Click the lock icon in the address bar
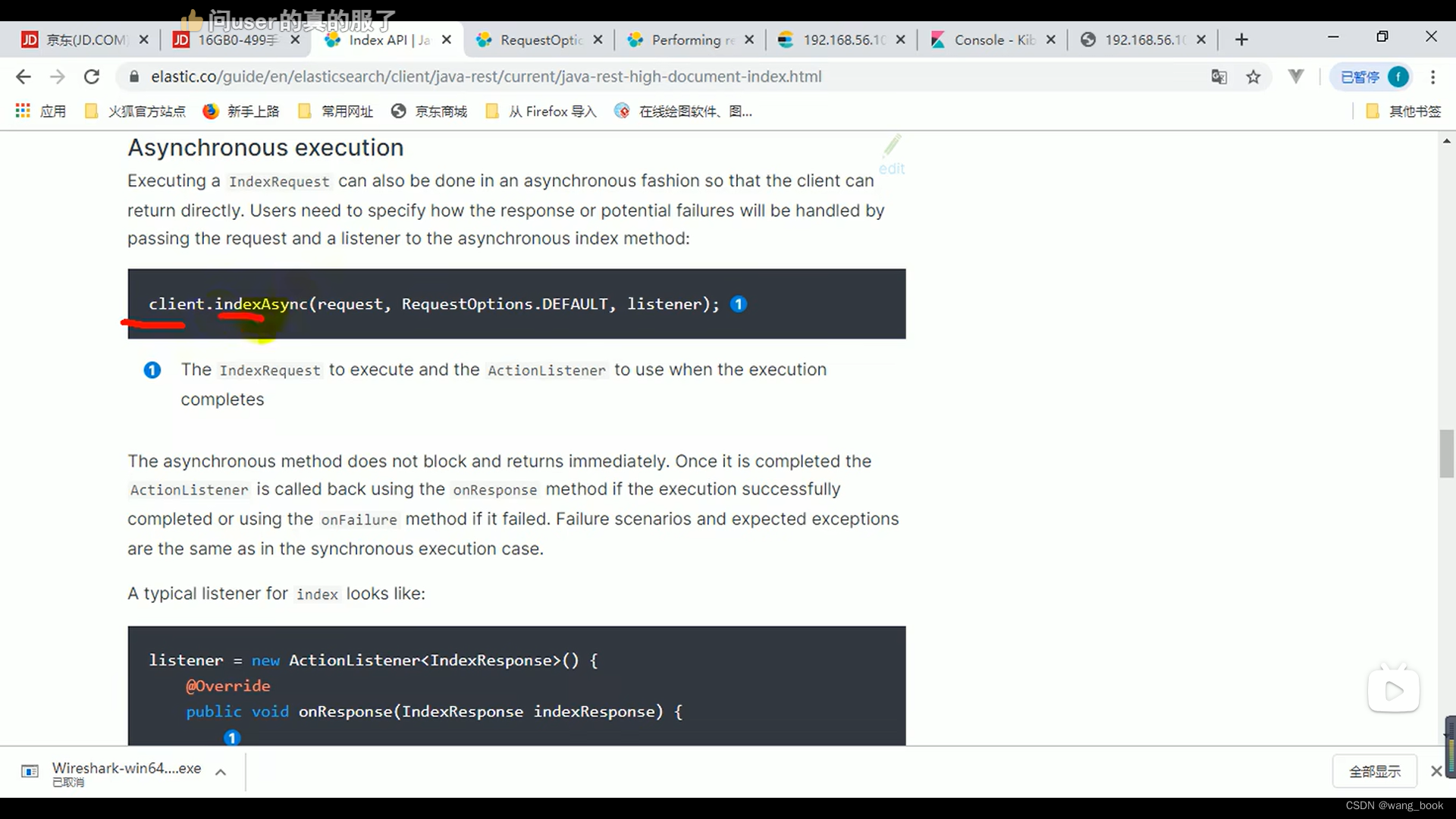 pos(134,77)
